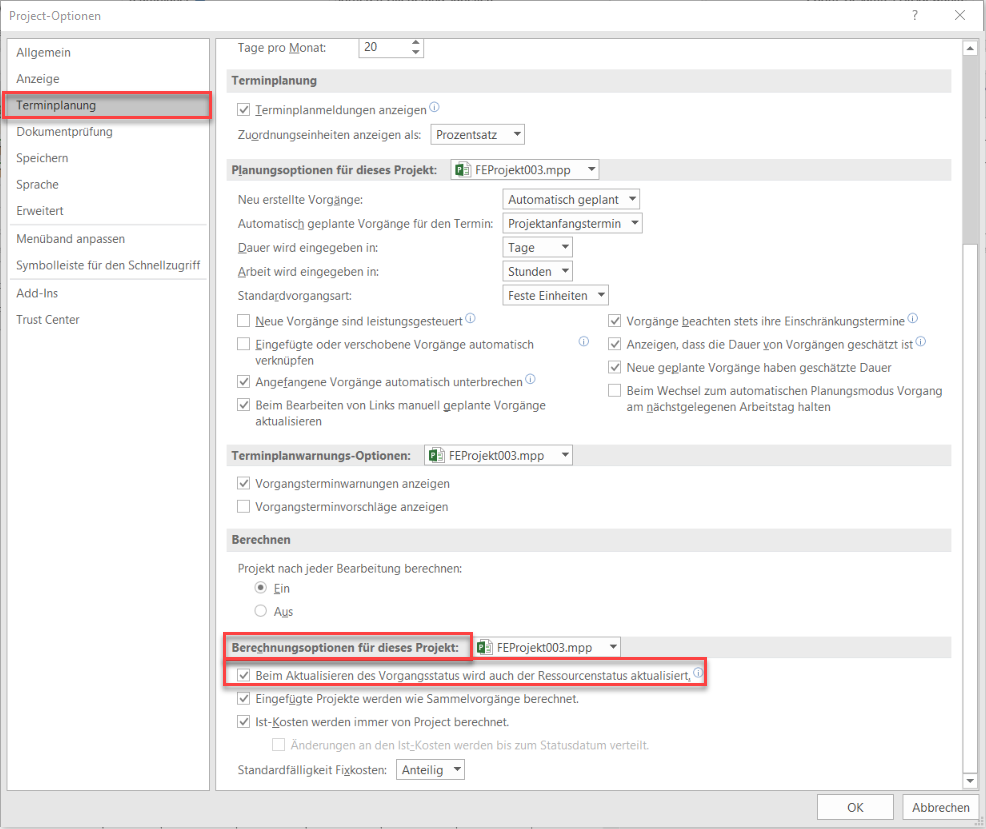Click the help question mark in title bar
The width and height of the screenshot is (986, 829).
coord(914,16)
